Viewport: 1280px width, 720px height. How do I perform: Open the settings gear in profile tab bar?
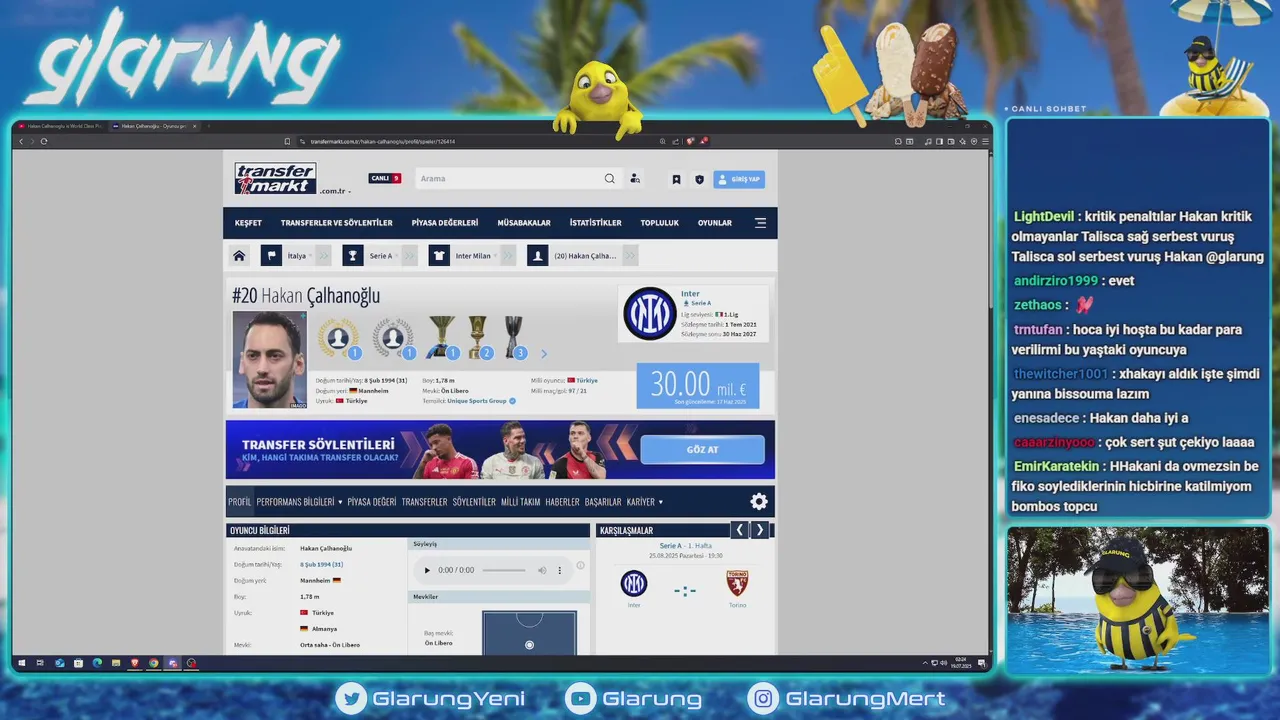[759, 502]
